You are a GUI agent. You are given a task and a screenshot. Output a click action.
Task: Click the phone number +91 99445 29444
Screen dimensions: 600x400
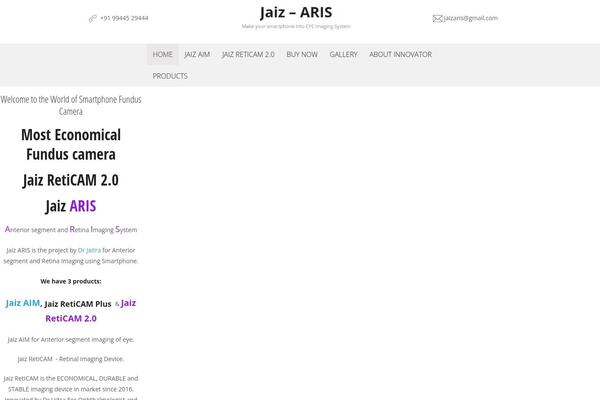pos(124,18)
